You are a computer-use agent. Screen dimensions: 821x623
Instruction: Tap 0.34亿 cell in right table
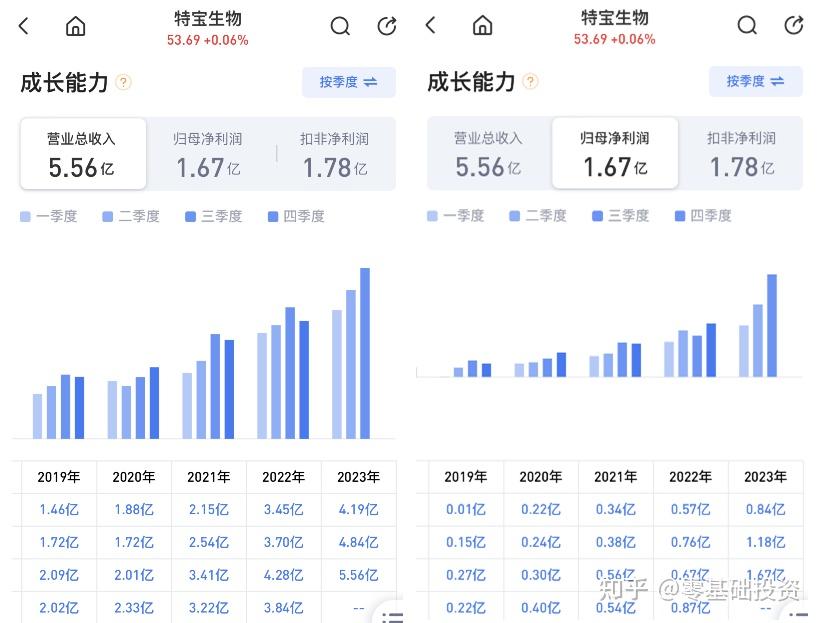[615, 509]
